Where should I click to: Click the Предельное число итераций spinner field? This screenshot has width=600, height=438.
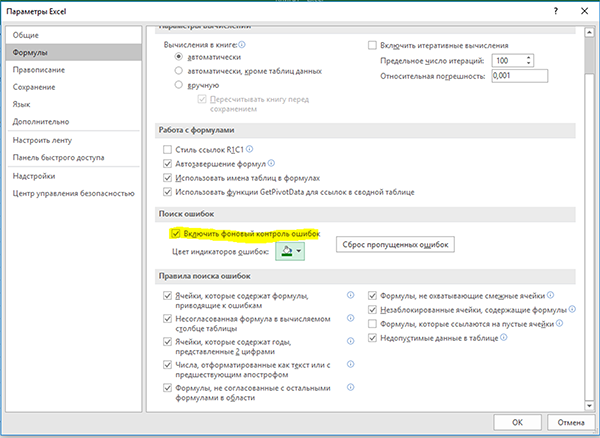point(512,60)
